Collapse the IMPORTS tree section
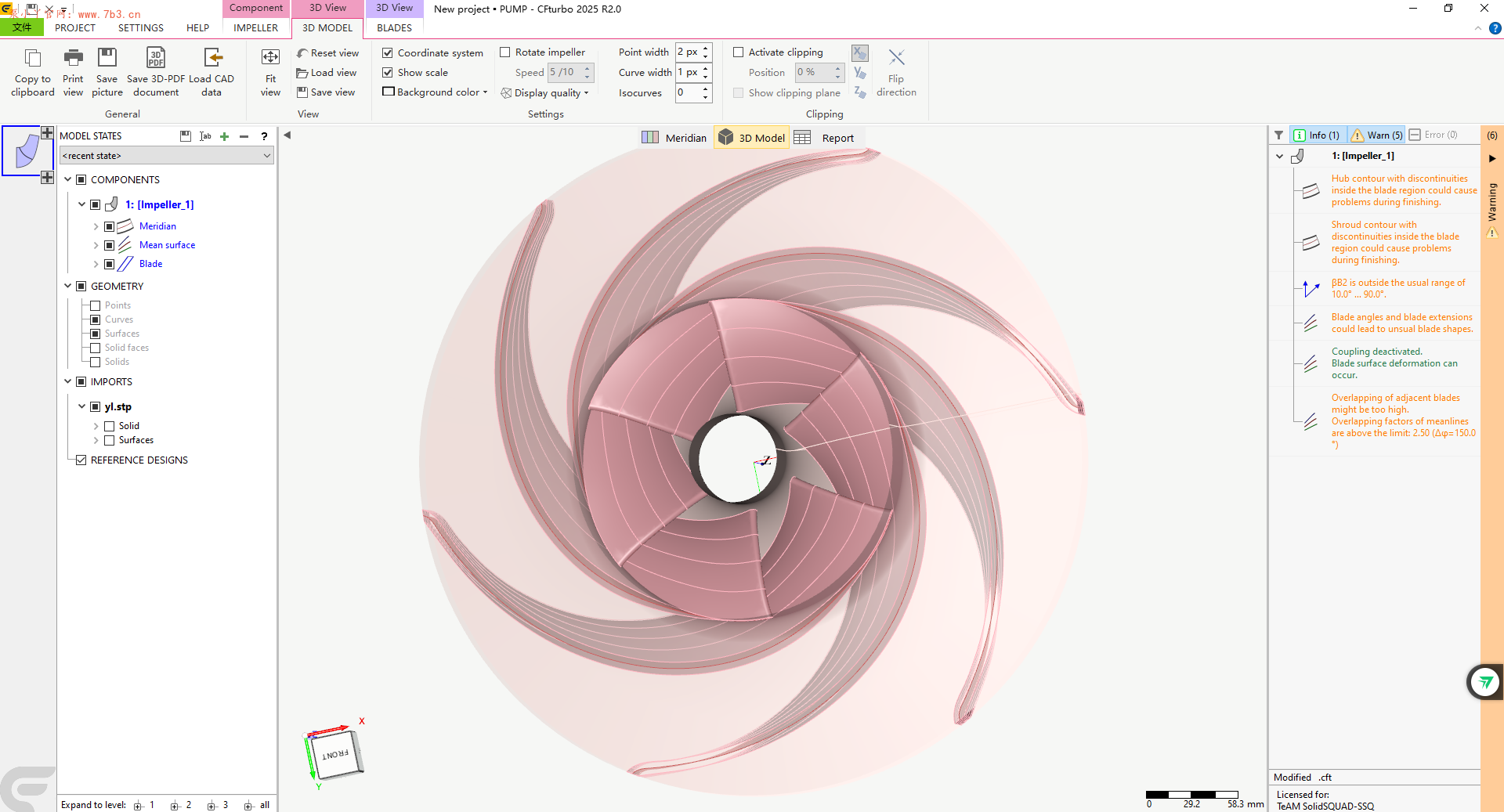 [x=68, y=381]
